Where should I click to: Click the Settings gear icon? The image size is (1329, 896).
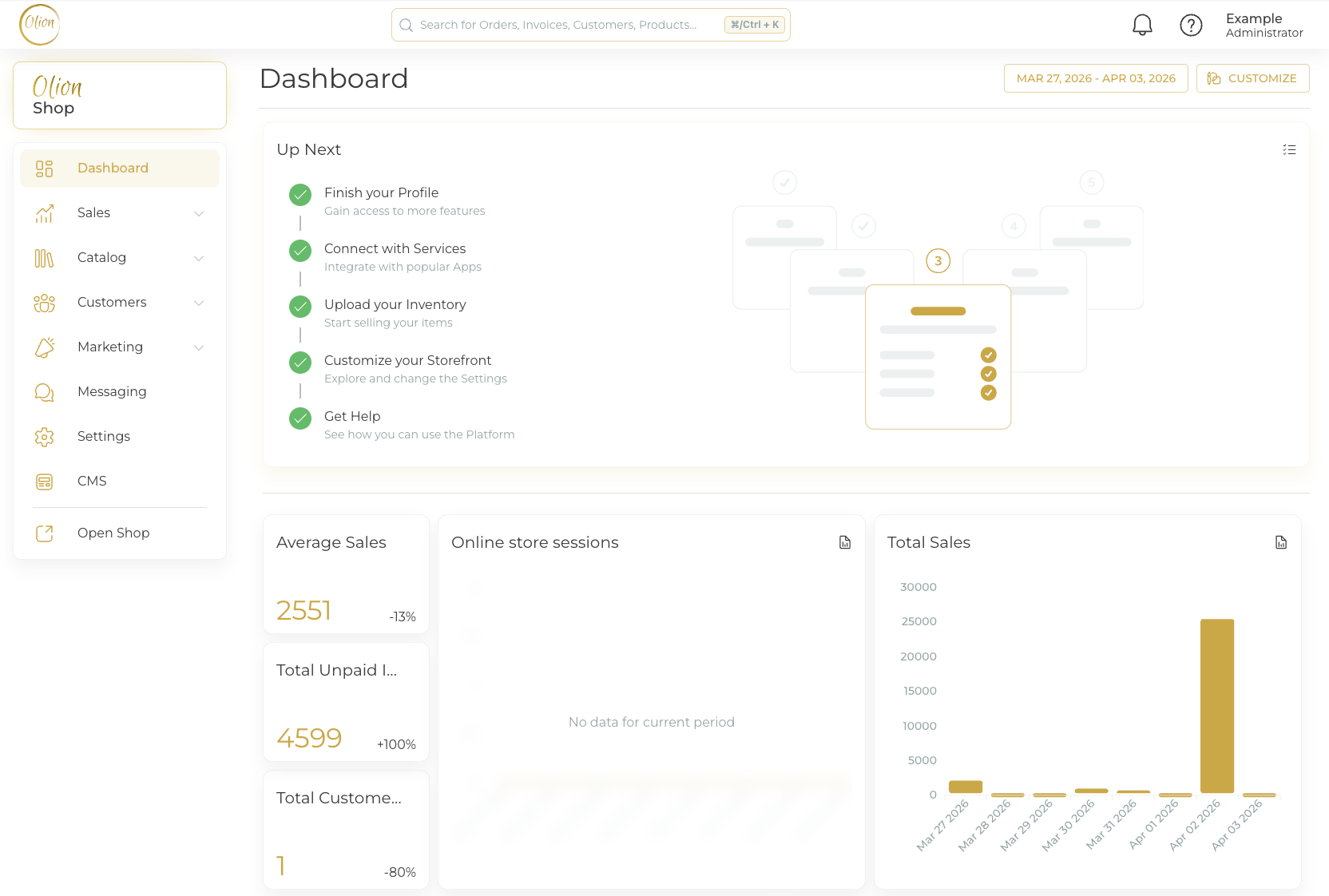(x=44, y=437)
